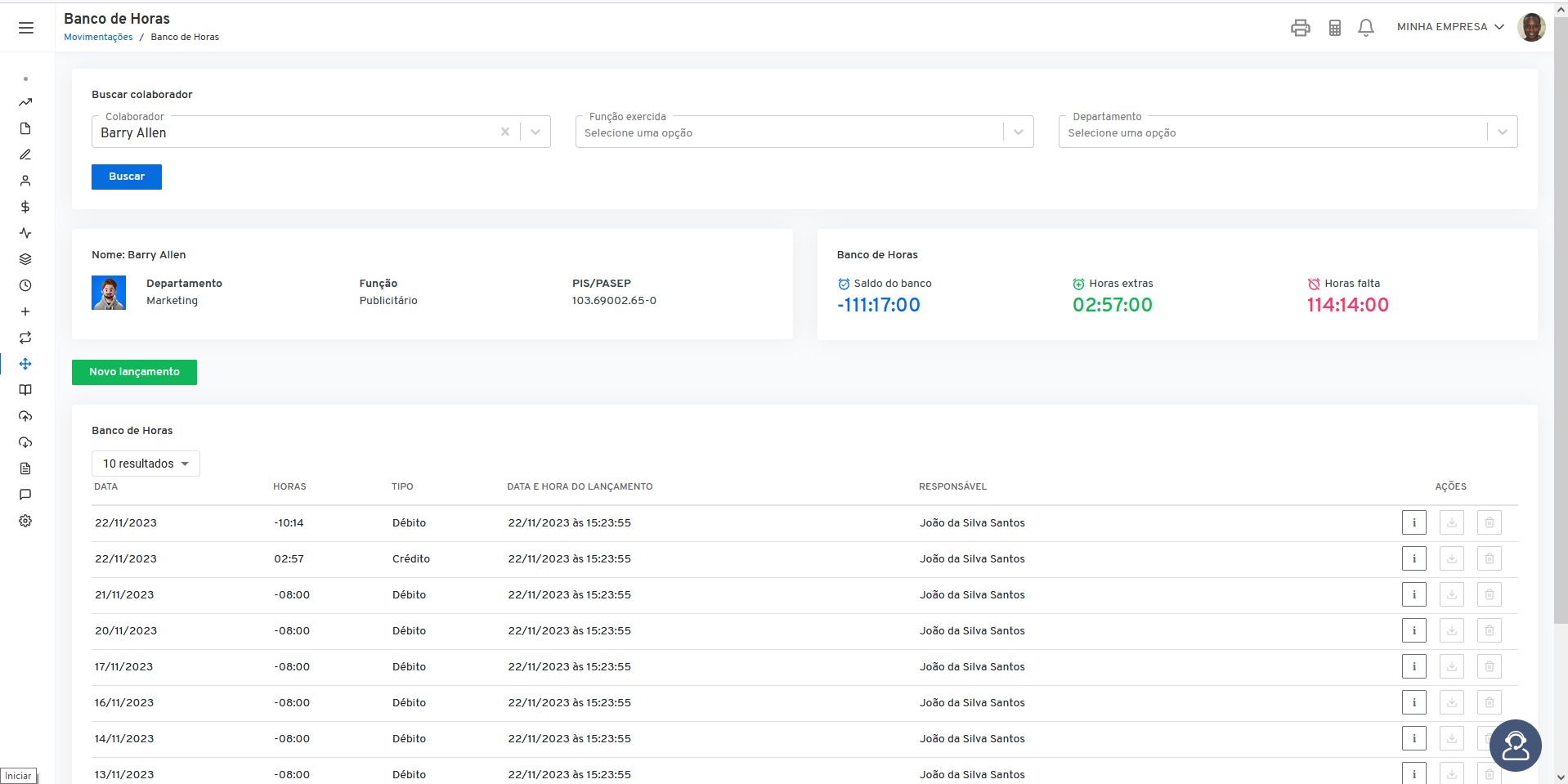Click info icon for 22/11/2023 -10:14 row

point(1413,522)
